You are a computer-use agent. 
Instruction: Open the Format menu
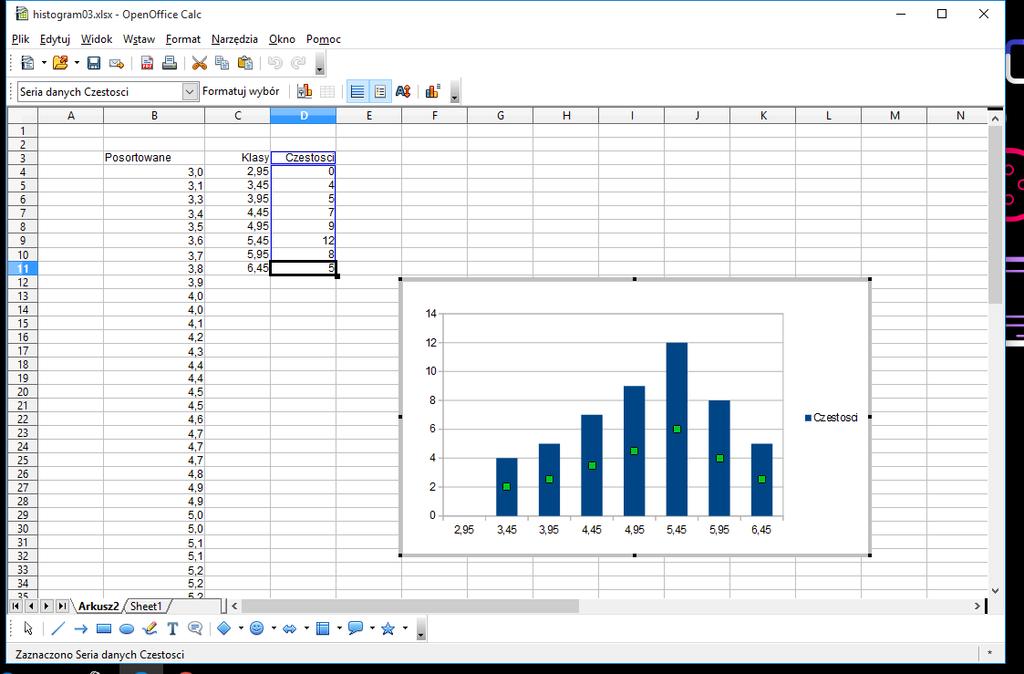coord(183,39)
